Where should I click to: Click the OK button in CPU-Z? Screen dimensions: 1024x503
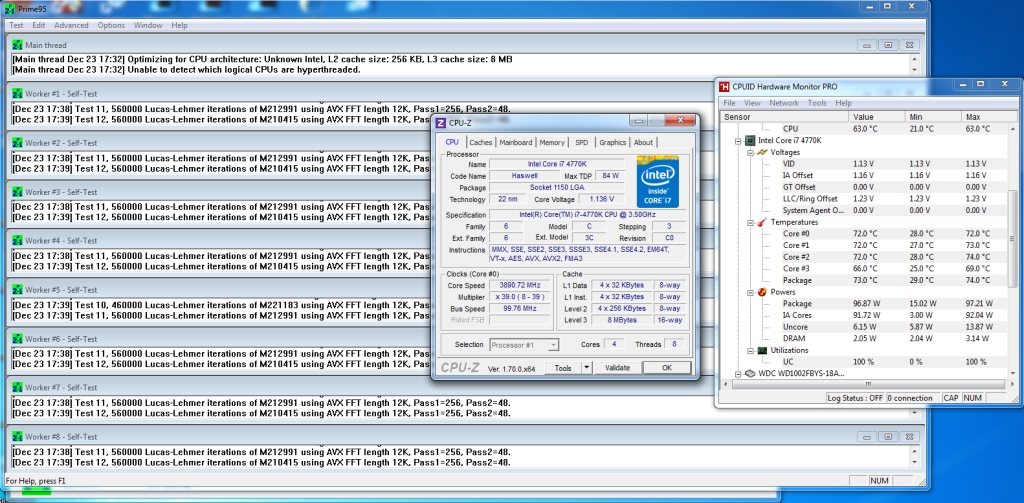click(x=666, y=368)
